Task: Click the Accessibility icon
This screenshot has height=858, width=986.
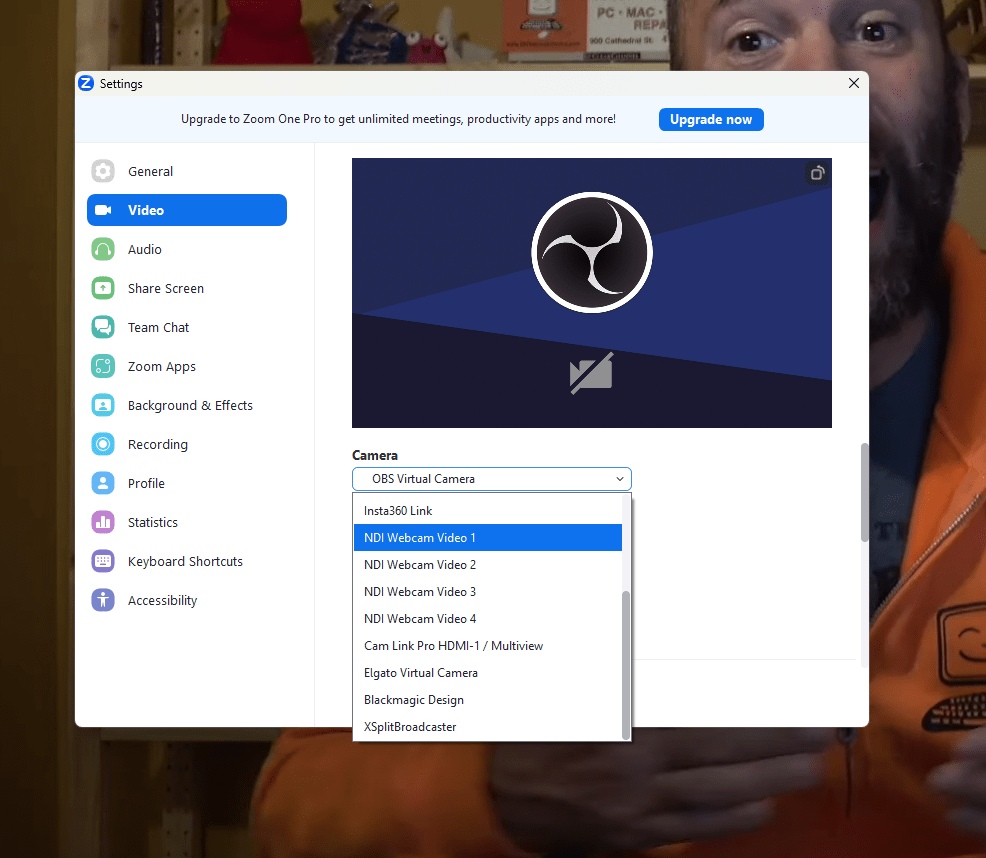Action: [103, 600]
